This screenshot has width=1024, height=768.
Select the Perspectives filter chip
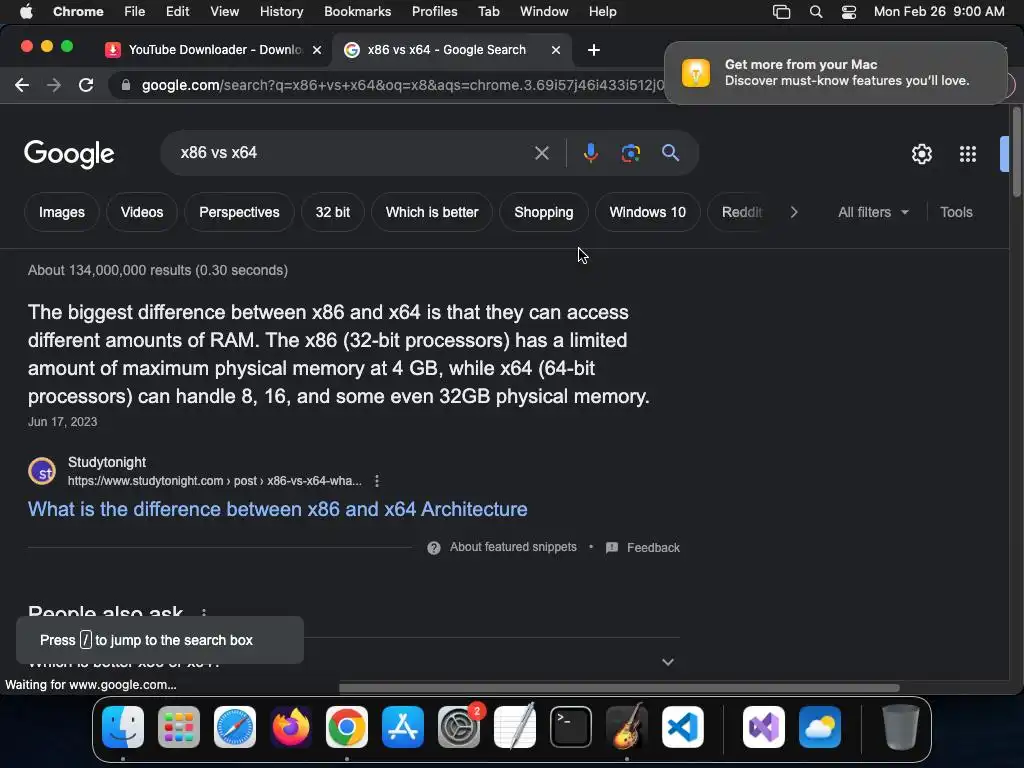pos(239,212)
